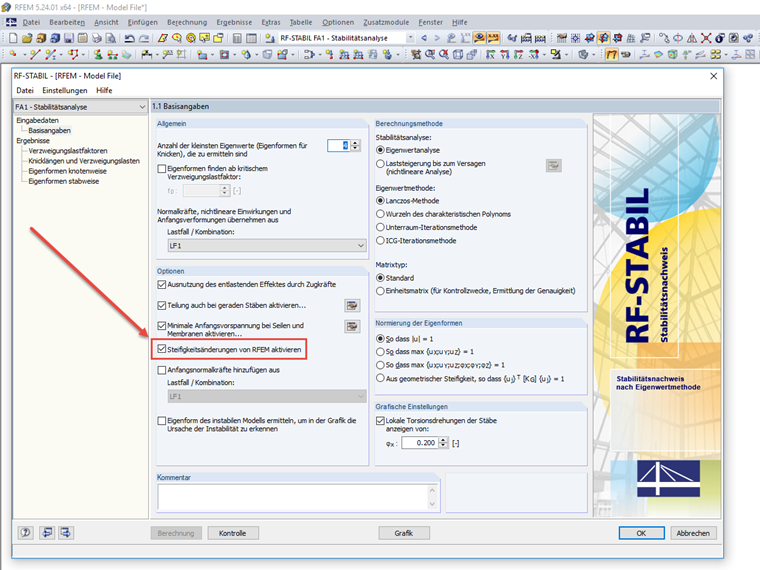Enable Eigenformen finden ab kritischem Verzweigungslastfaktor

tap(162, 169)
